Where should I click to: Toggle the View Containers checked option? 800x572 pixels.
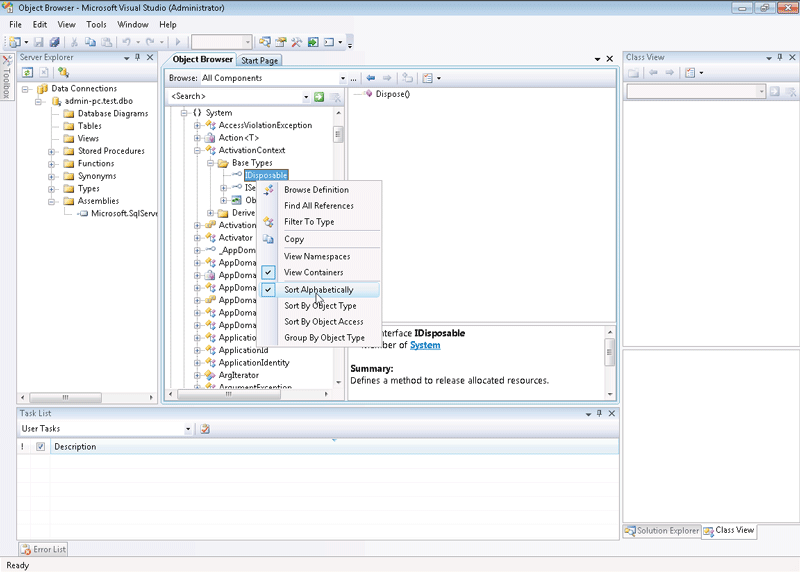(313, 272)
